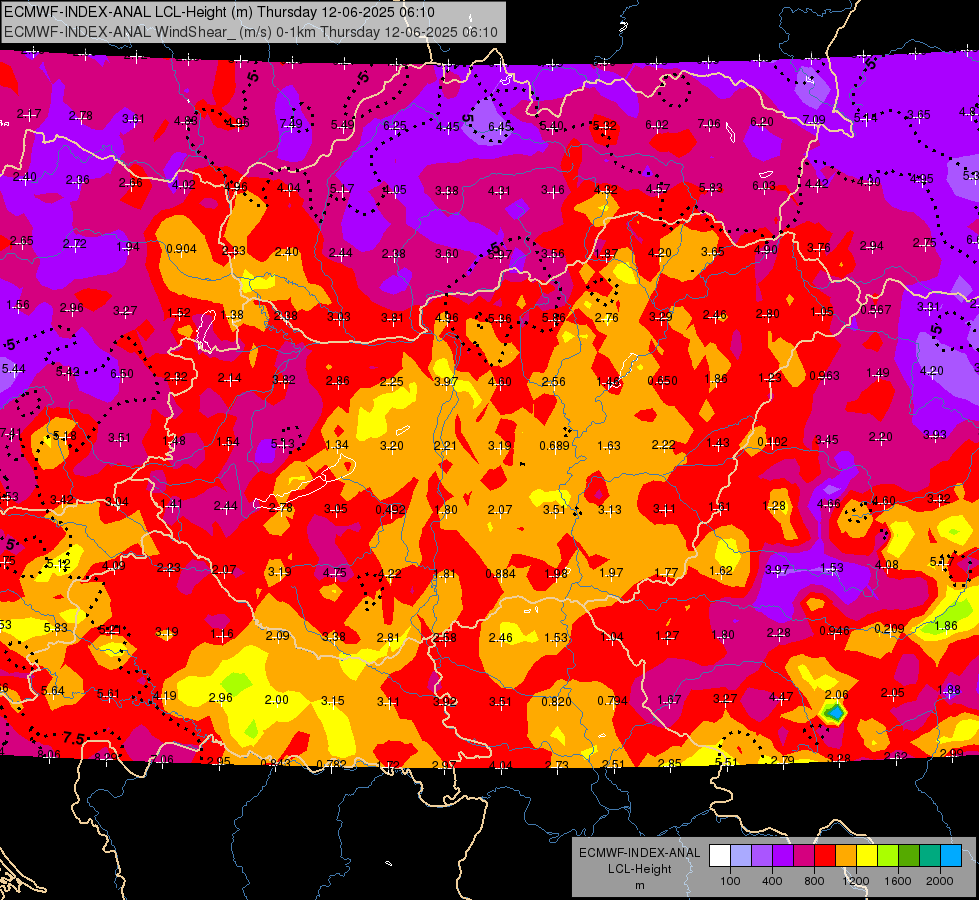Click the wind shear value 6.50
Image resolution: width=979 pixels, height=900 pixels.
pos(122,373)
